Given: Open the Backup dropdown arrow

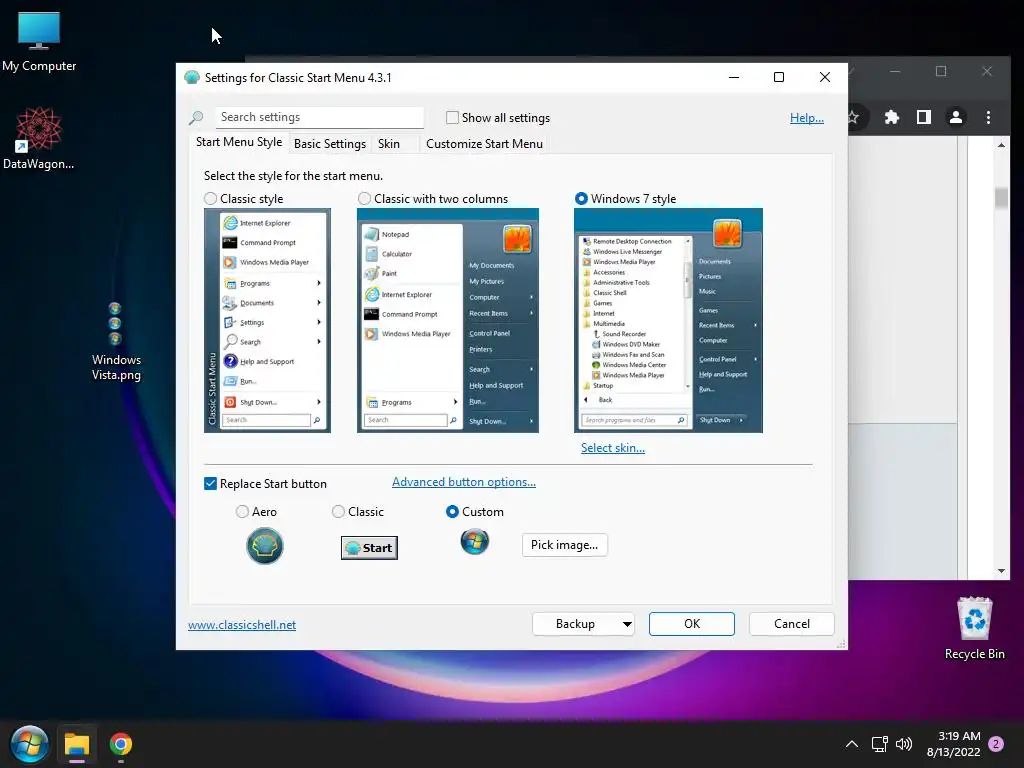Looking at the screenshot, I should [x=627, y=624].
